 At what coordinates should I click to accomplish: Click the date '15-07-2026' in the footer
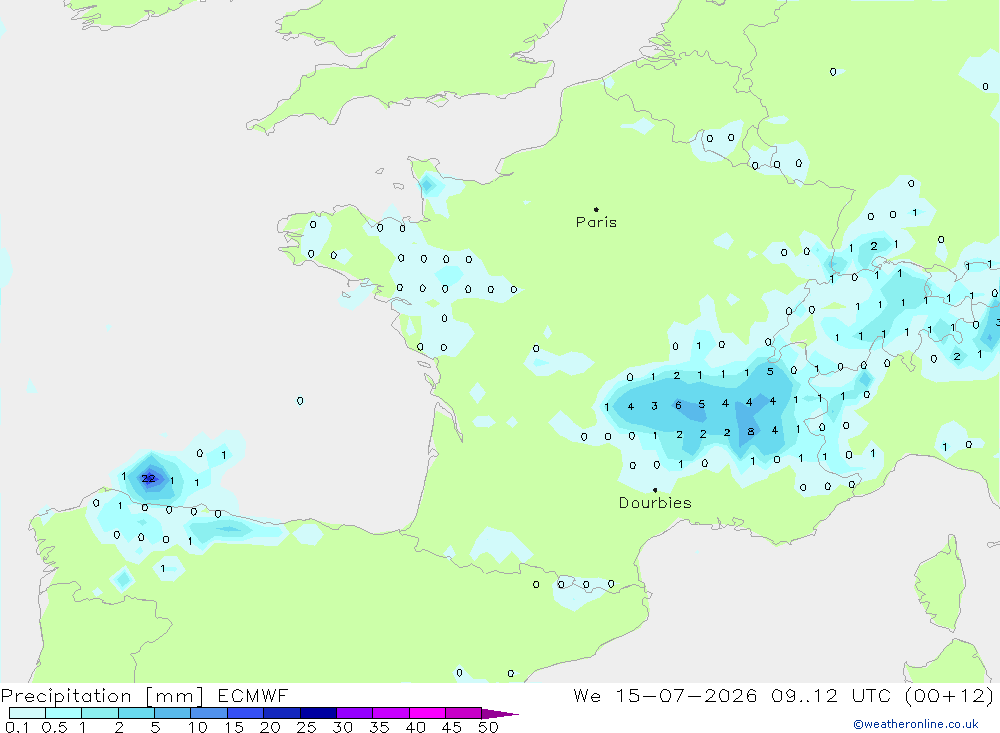[686, 695]
